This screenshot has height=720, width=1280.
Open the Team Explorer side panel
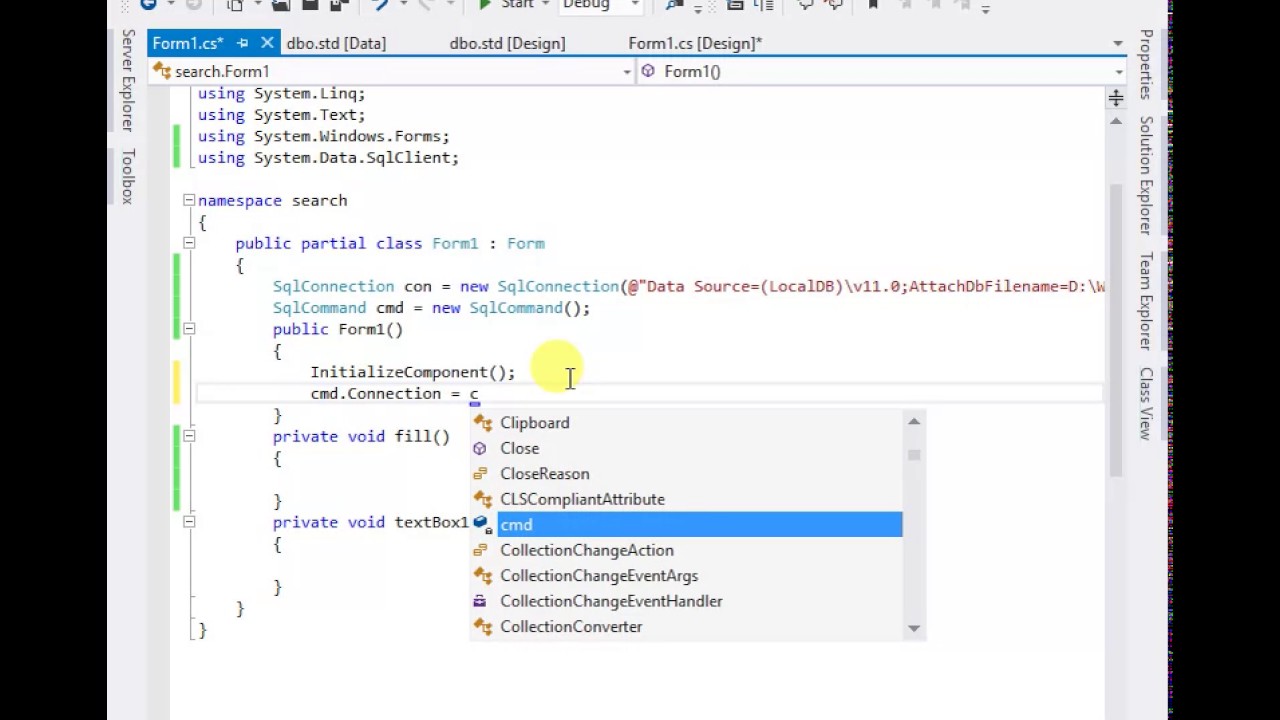(x=1146, y=301)
